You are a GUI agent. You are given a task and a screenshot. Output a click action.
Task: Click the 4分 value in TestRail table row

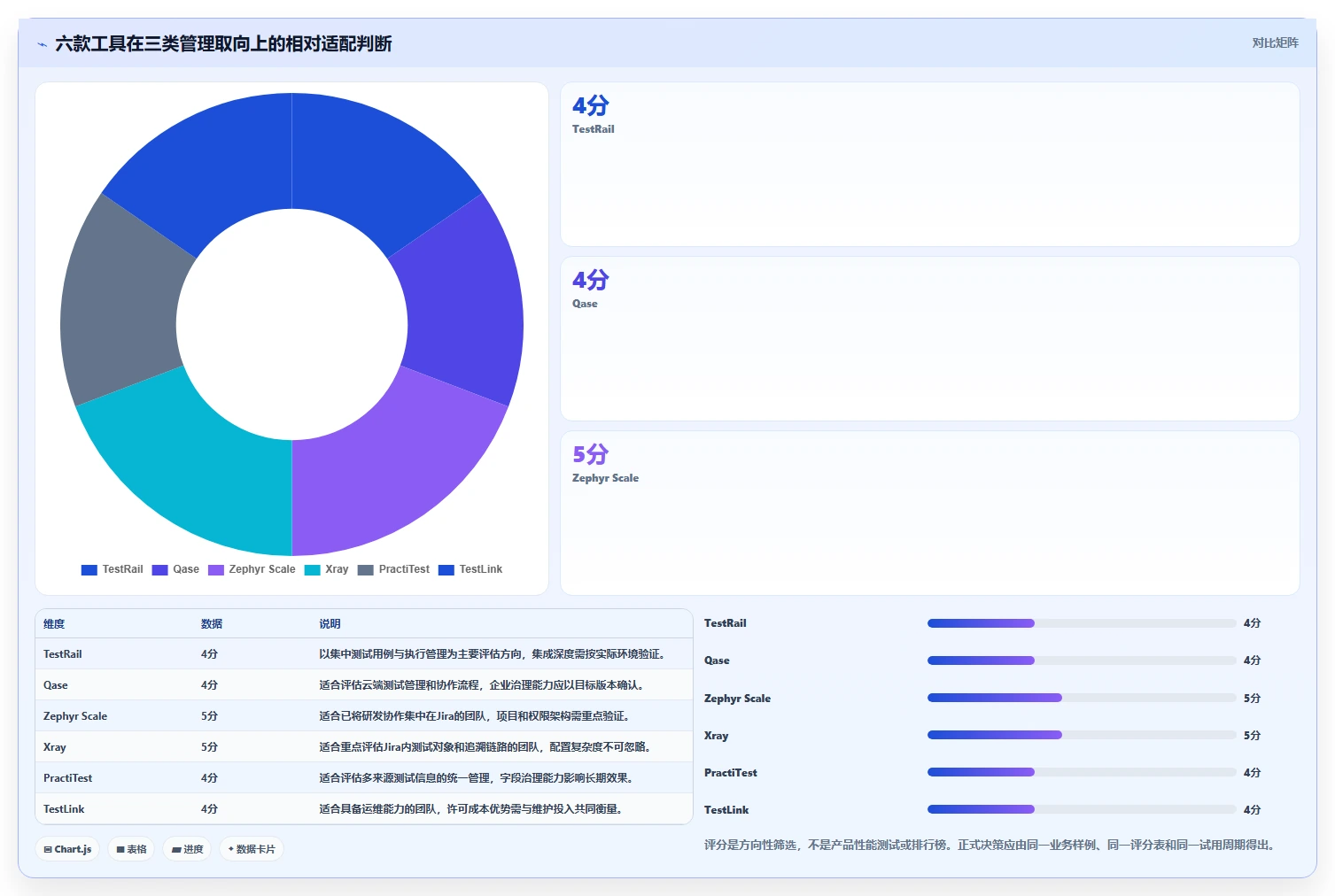pyautogui.click(x=209, y=654)
